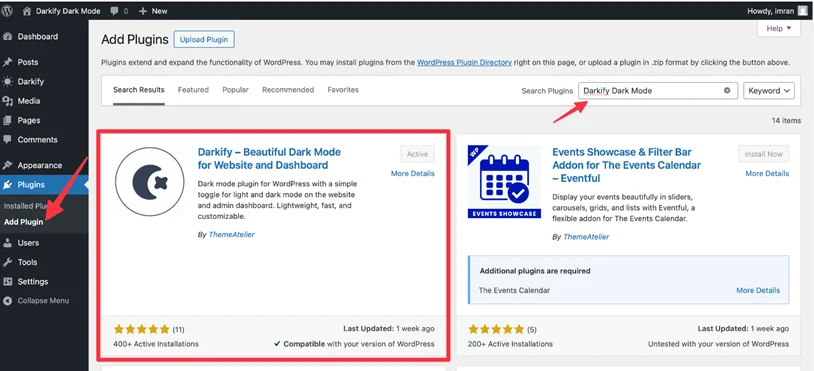
Task: Click the Pages icon in sidebar
Action: [7, 120]
